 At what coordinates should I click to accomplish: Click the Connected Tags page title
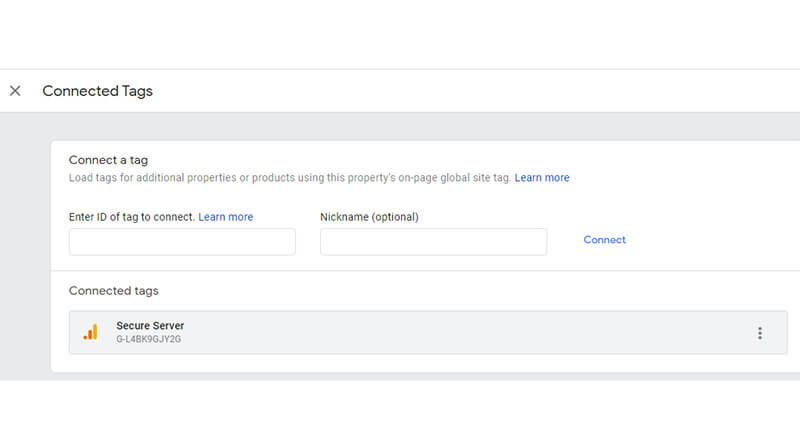coord(97,91)
